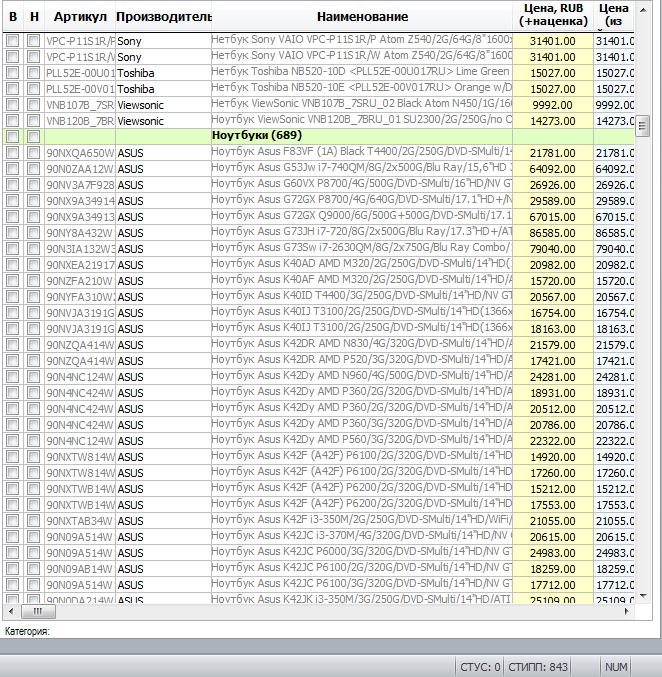Click price 20512.00 in RUB (+наценка) column
Screen dimensions: 662x677
coord(553,408)
